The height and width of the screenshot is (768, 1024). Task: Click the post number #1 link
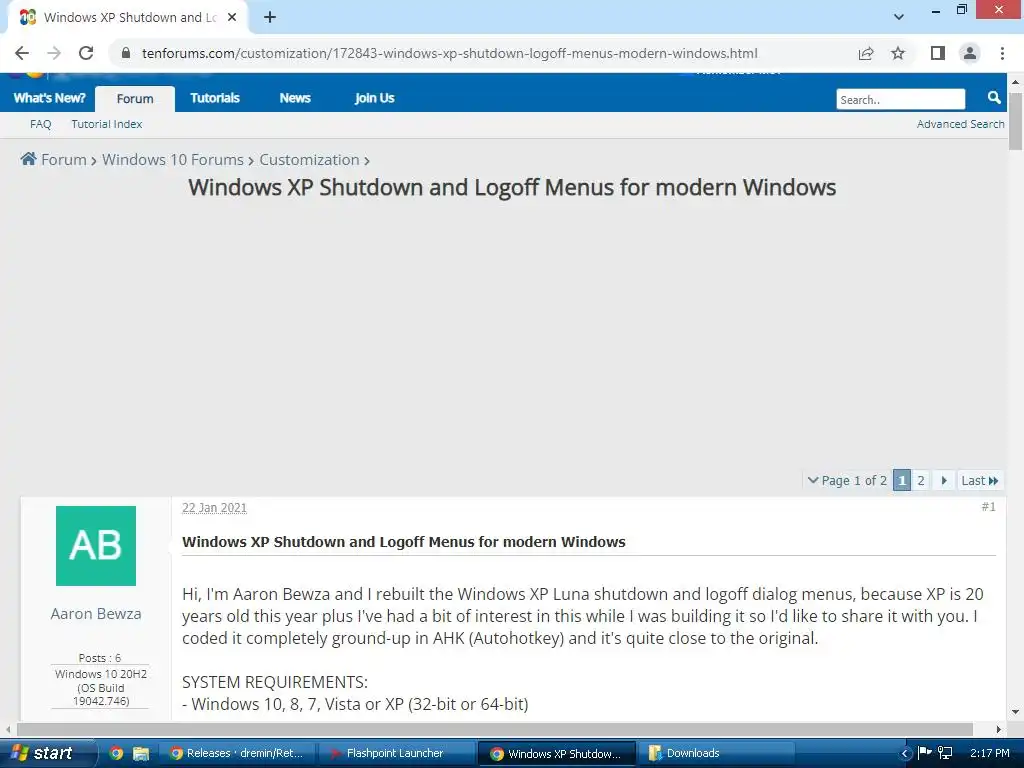tap(988, 507)
